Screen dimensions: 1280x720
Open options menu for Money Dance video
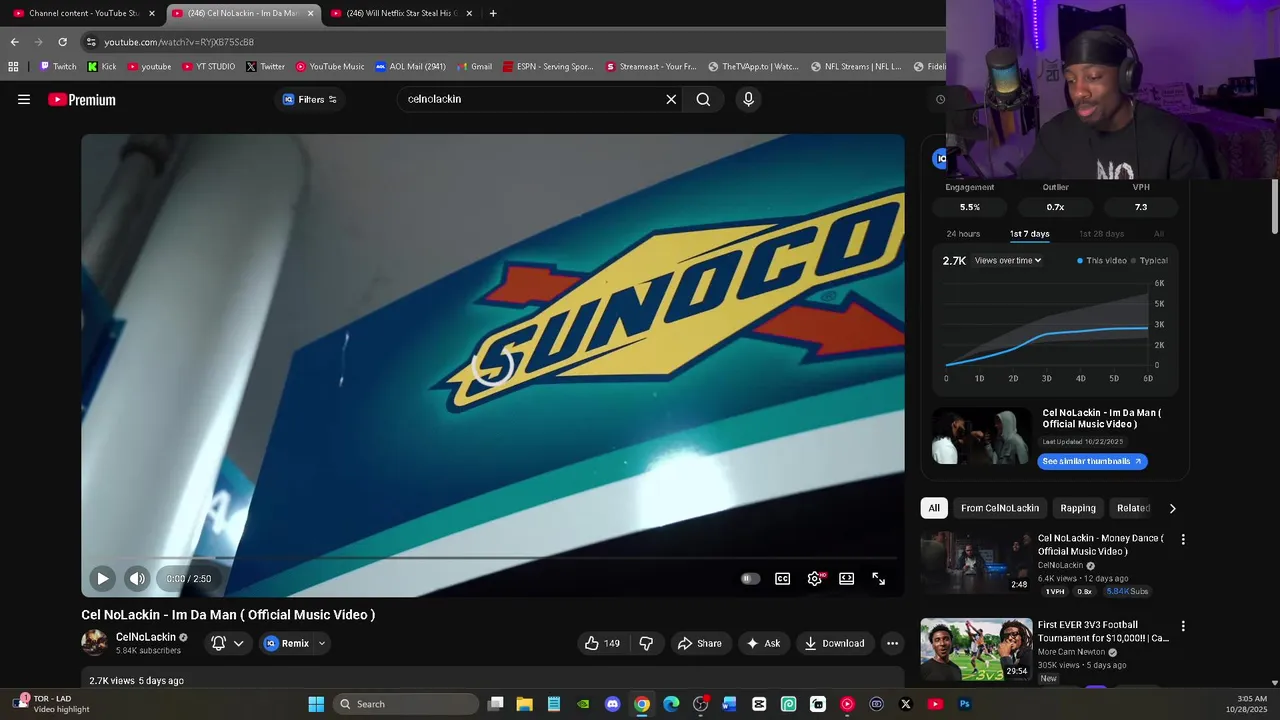1183,539
